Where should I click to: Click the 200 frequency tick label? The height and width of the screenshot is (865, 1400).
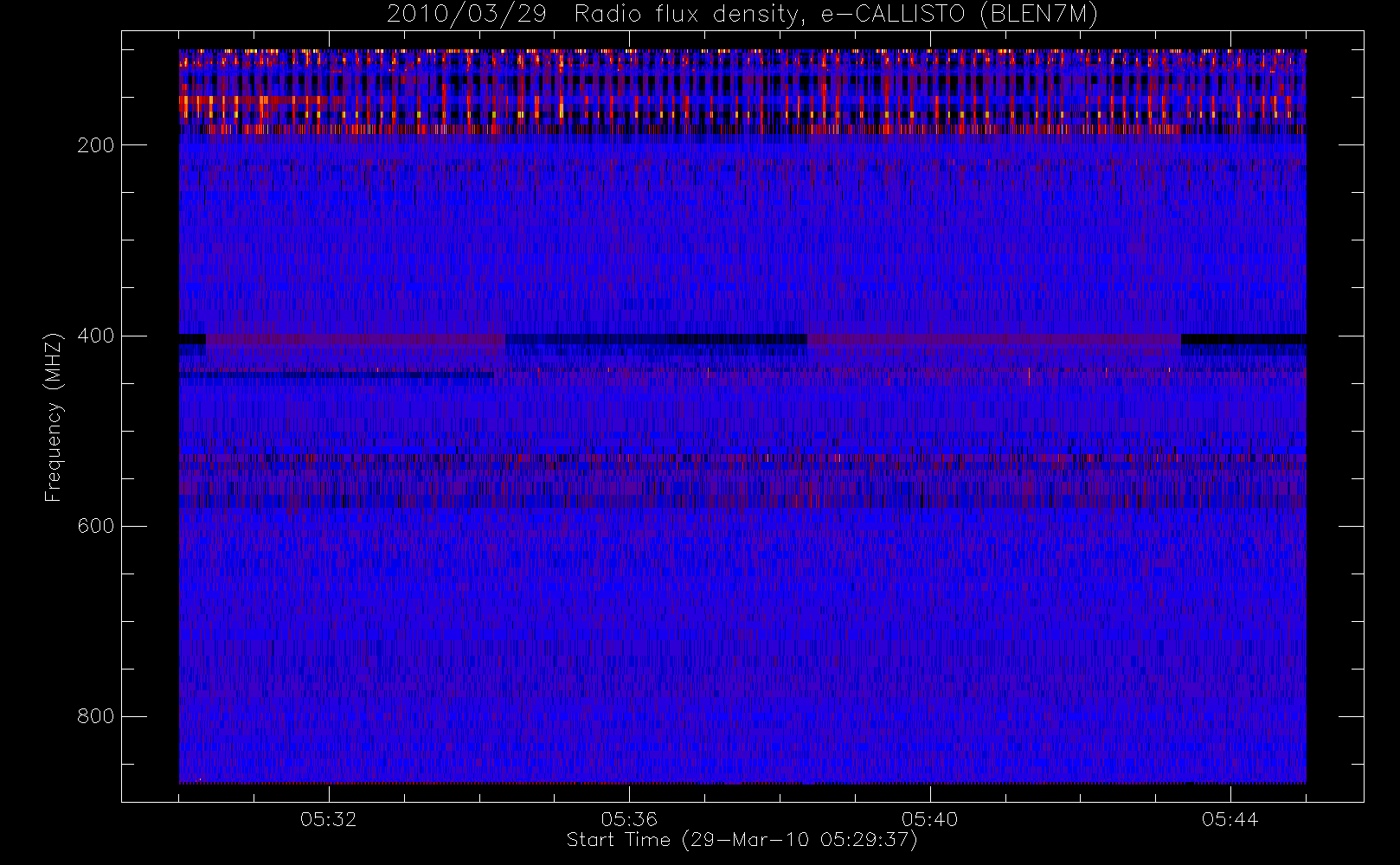coord(96,145)
